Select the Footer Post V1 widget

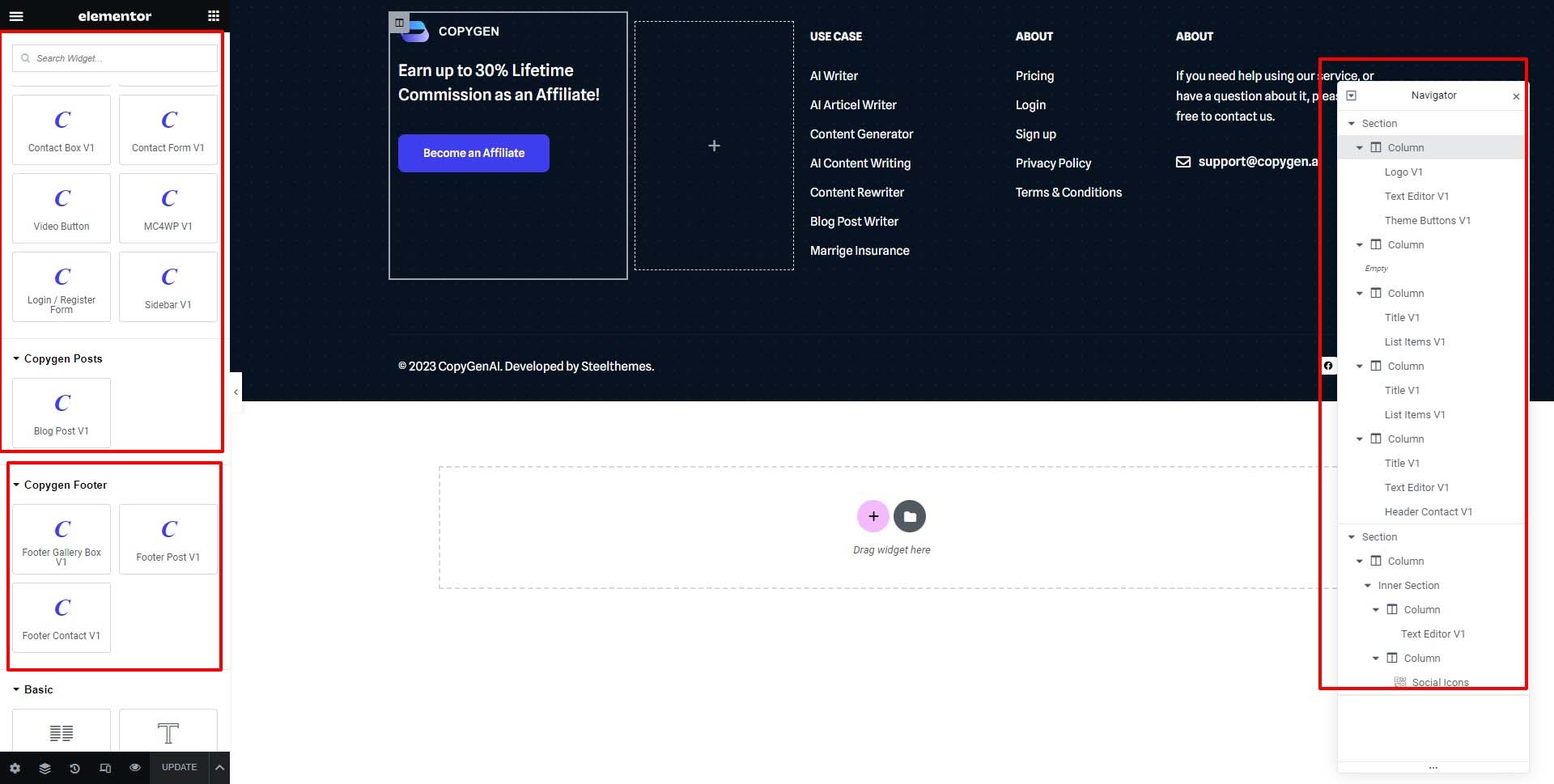point(168,540)
